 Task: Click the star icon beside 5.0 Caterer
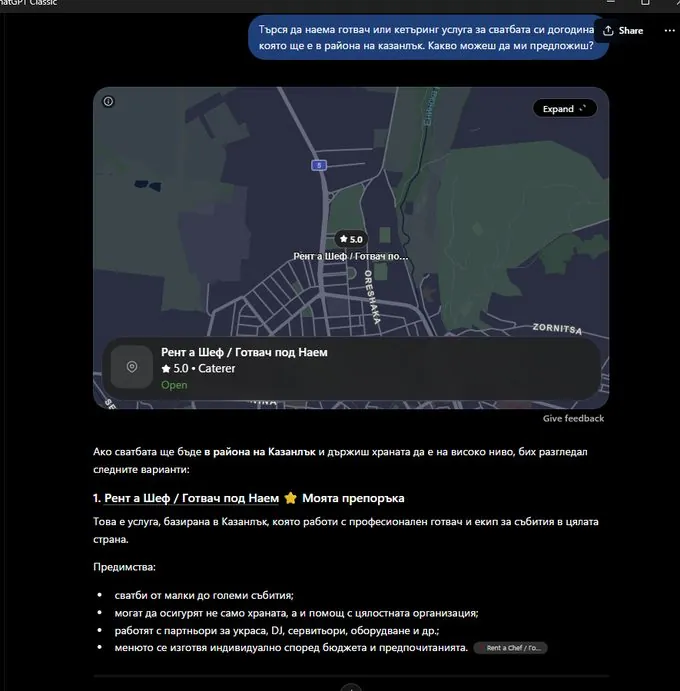click(x=166, y=368)
